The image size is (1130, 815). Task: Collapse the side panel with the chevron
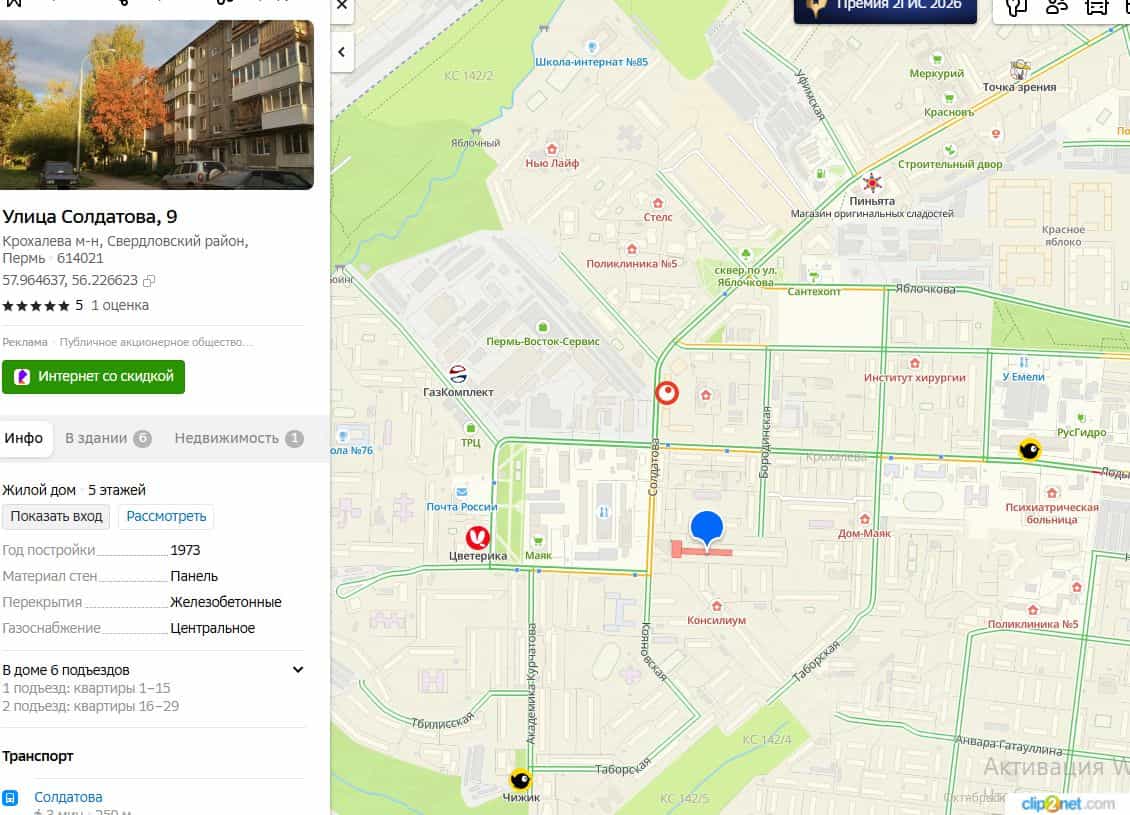click(342, 52)
